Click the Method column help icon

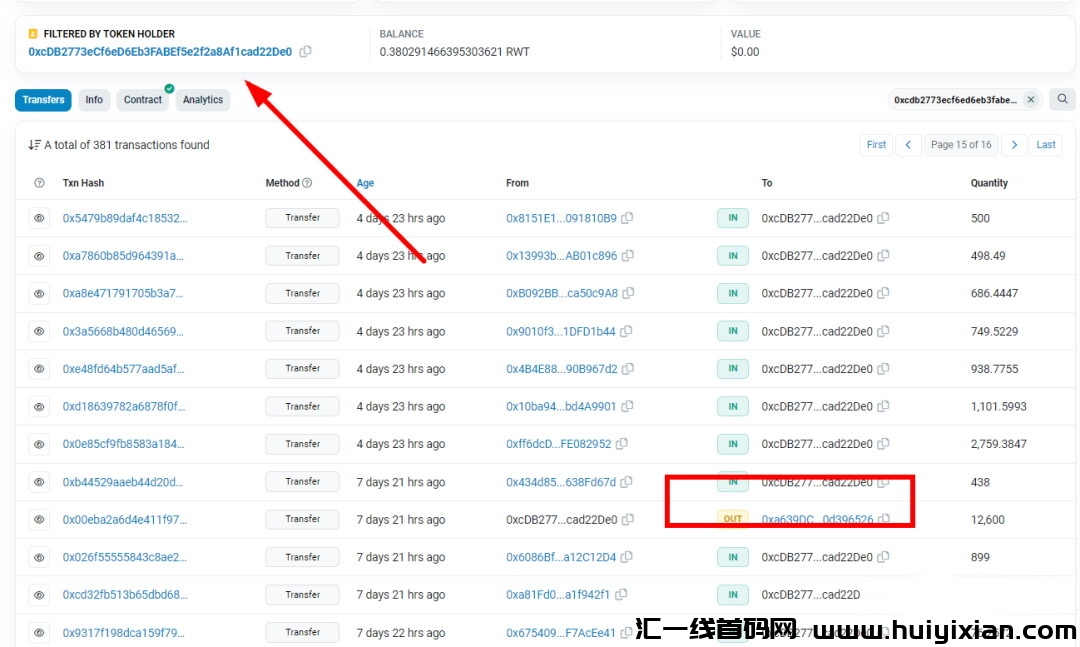point(307,183)
